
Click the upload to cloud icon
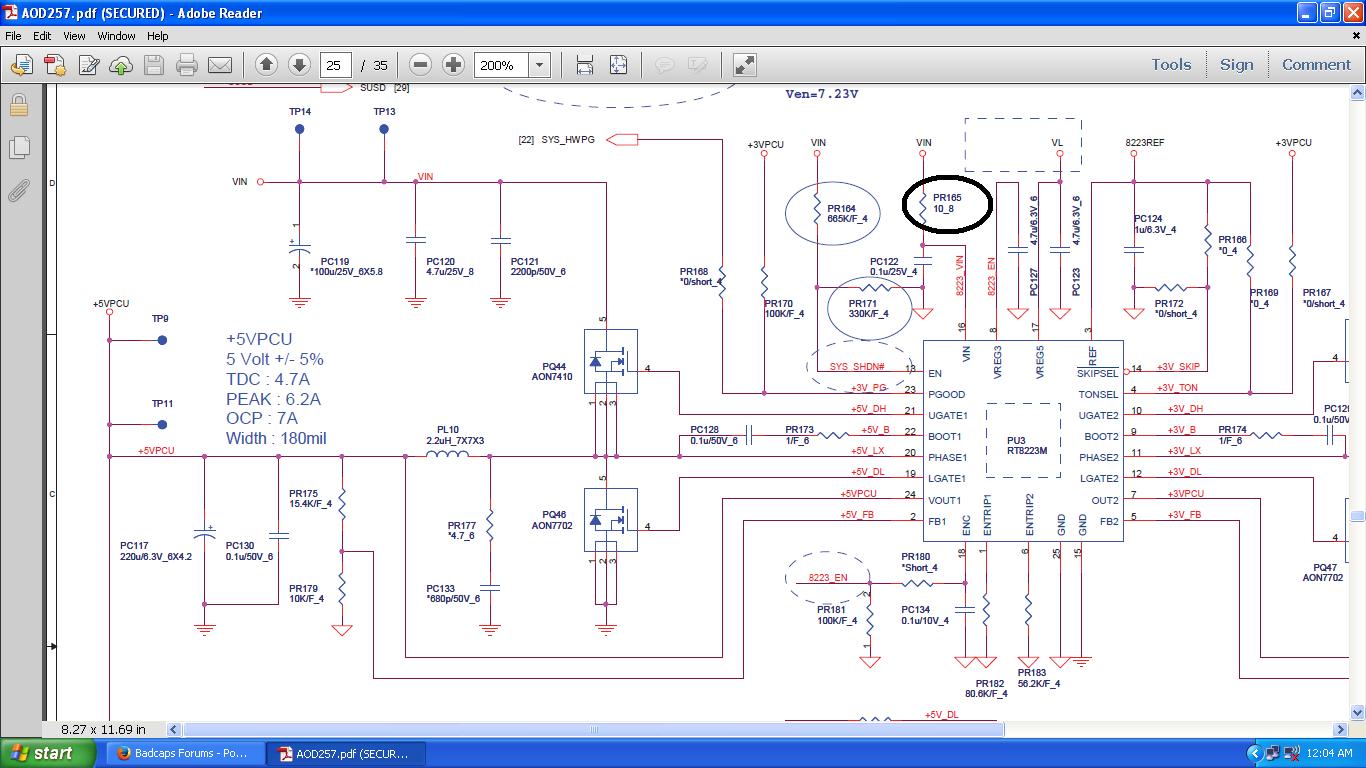tap(121, 65)
